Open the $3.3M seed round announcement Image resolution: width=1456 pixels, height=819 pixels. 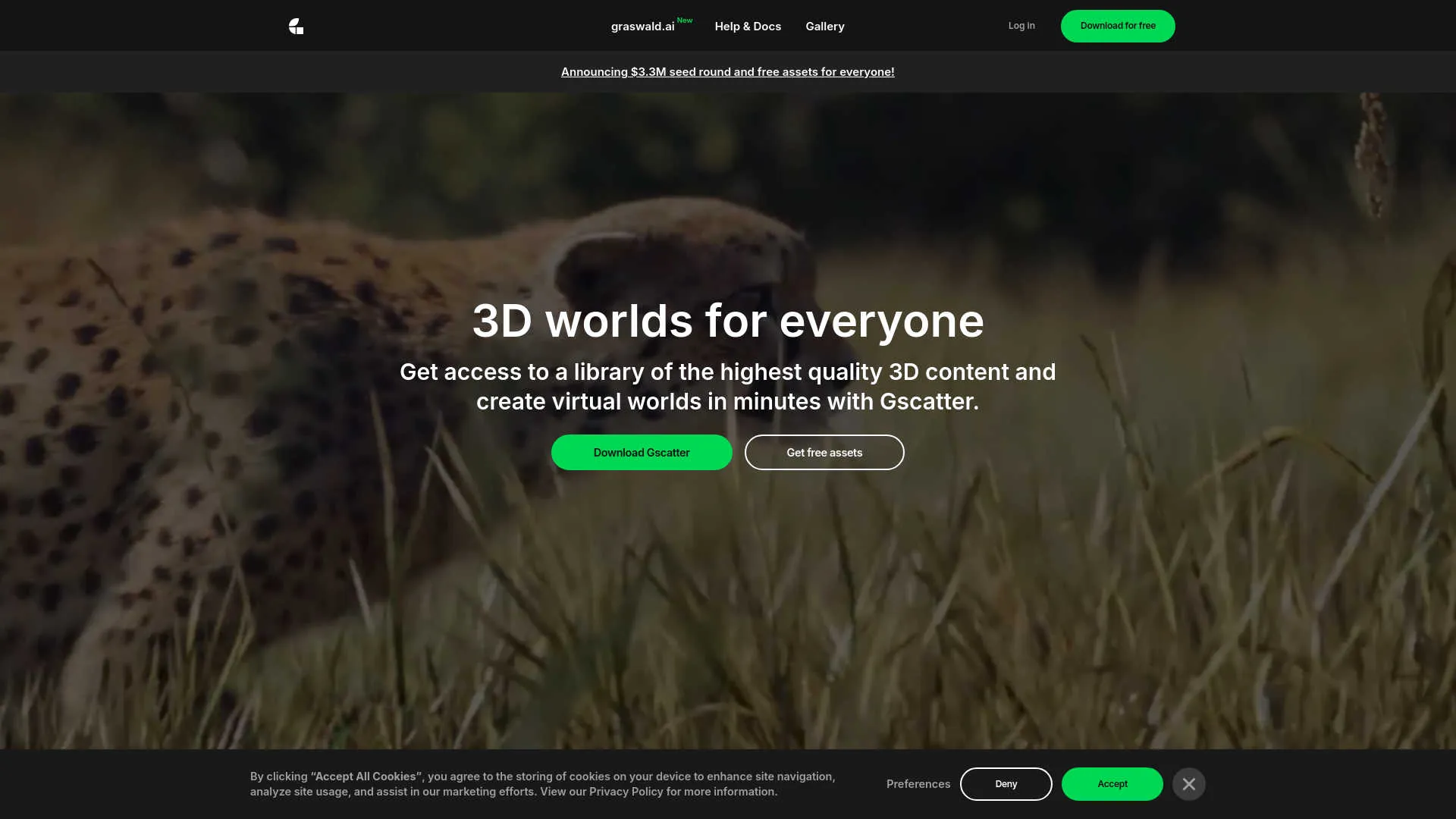[x=727, y=72]
